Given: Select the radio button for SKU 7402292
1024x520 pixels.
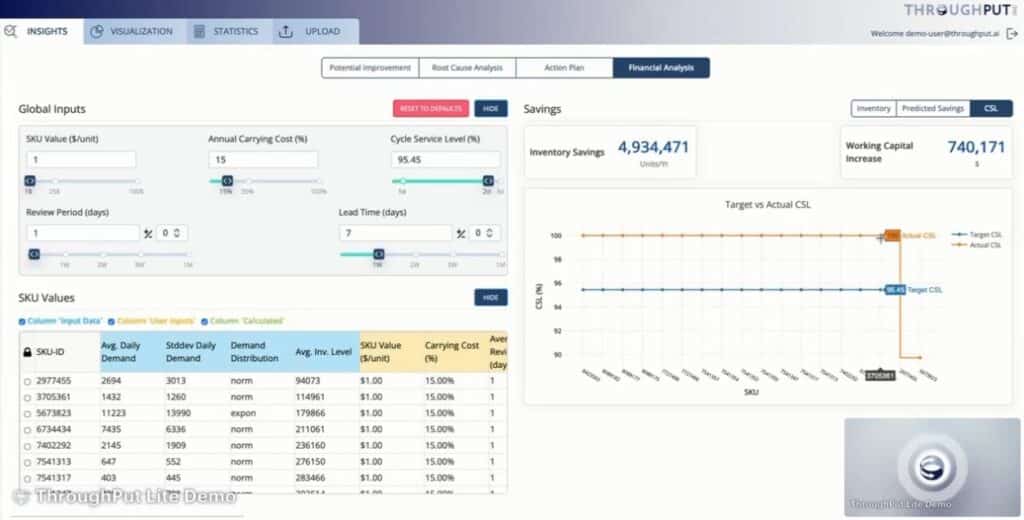Looking at the screenshot, I should (27, 446).
